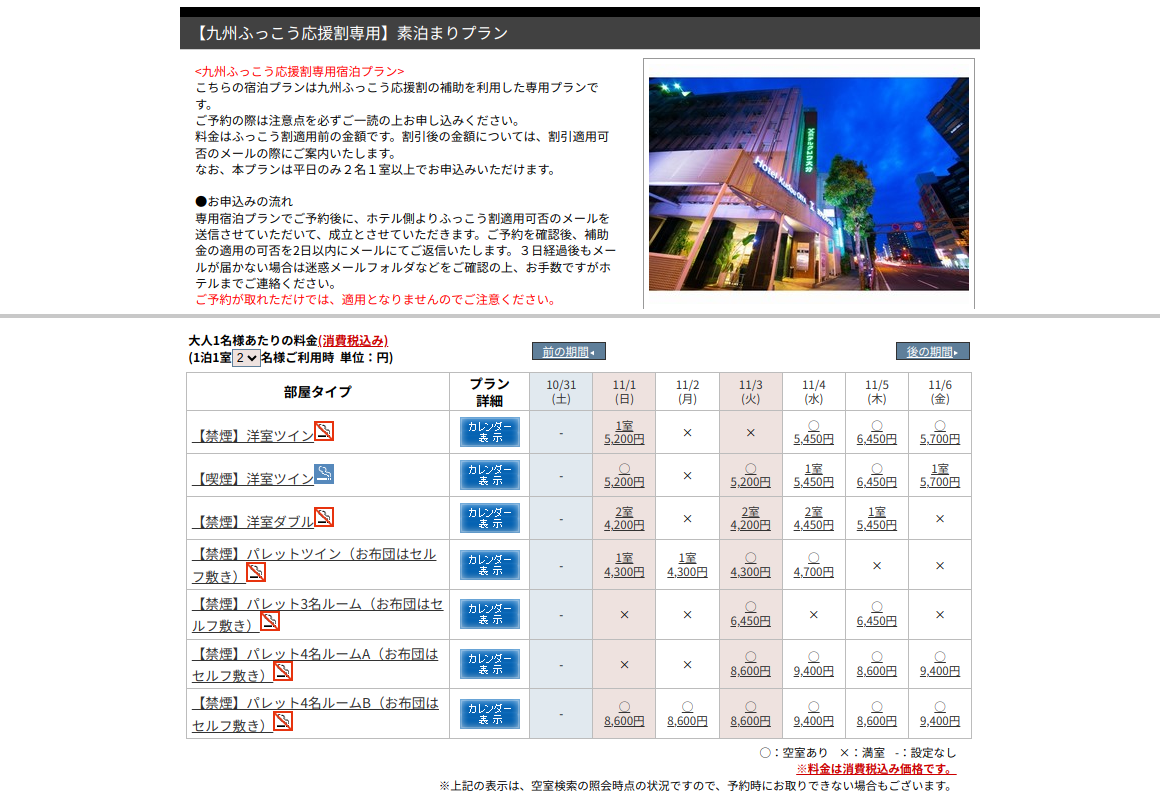Image resolution: width=1160 pixels, height=797 pixels.
Task: Click no-smoking icon beside 【禁煙】洋室ダブル
Action: [x=324, y=517]
